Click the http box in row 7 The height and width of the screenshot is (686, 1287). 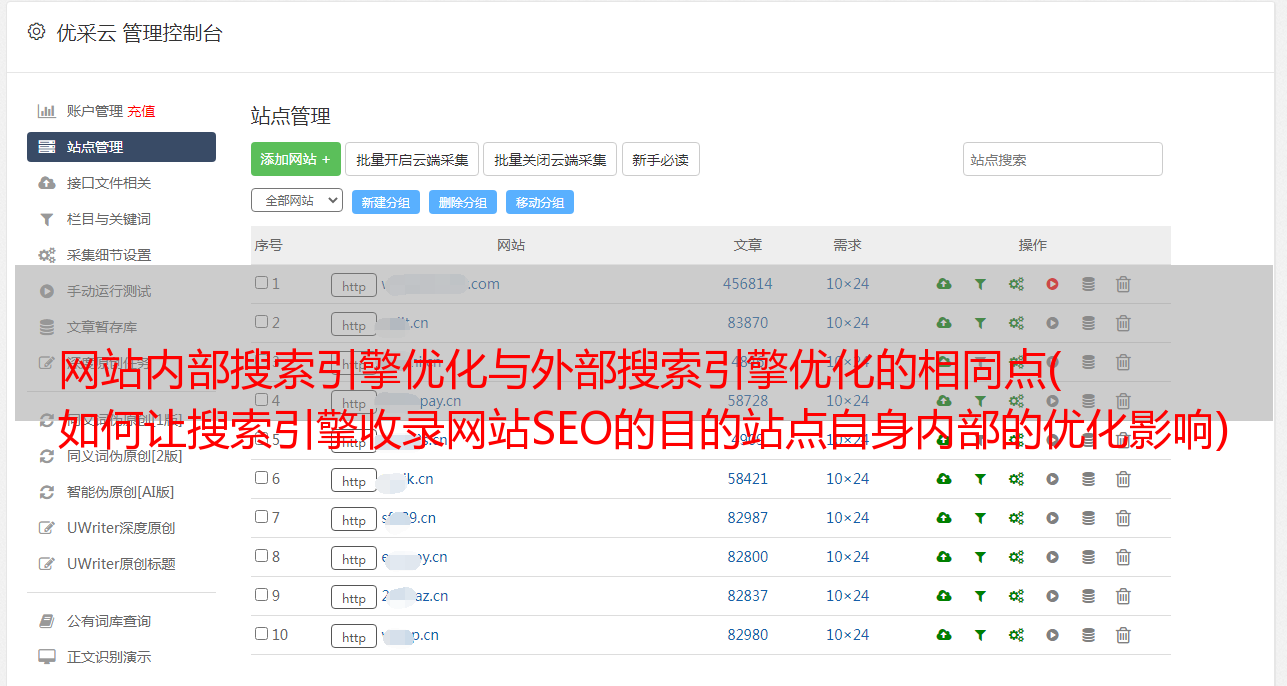(354, 520)
